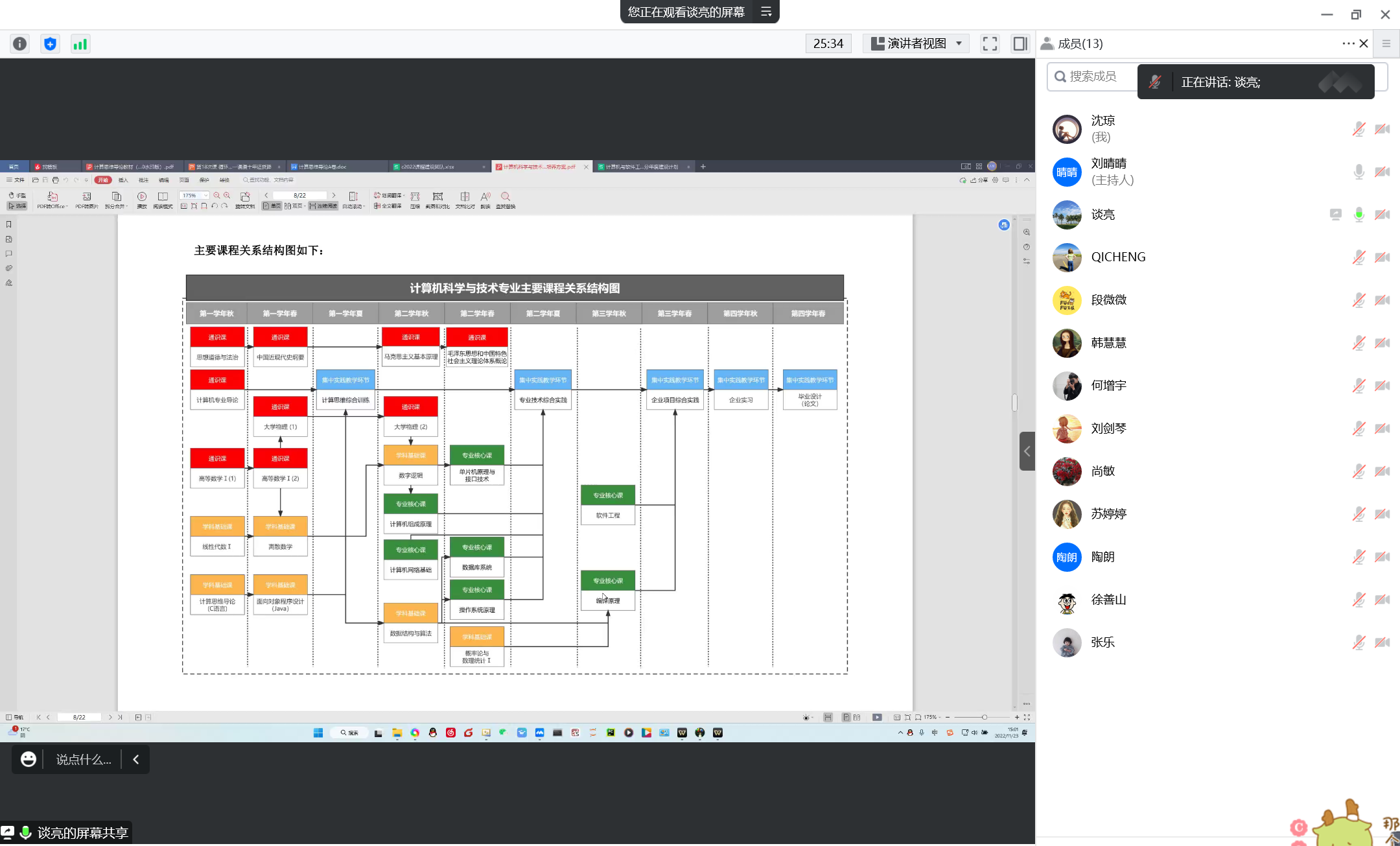Image resolution: width=1400 pixels, height=846 pixels.
Task: Click the blue security shield icon
Action: pos(50,43)
